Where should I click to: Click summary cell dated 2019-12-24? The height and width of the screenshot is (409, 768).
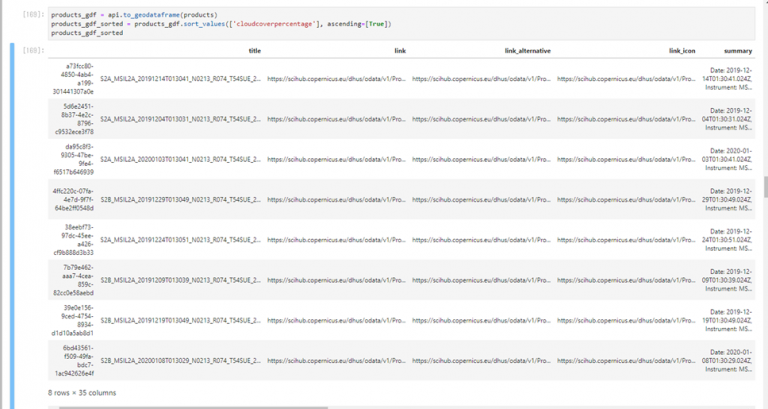(x=727, y=240)
